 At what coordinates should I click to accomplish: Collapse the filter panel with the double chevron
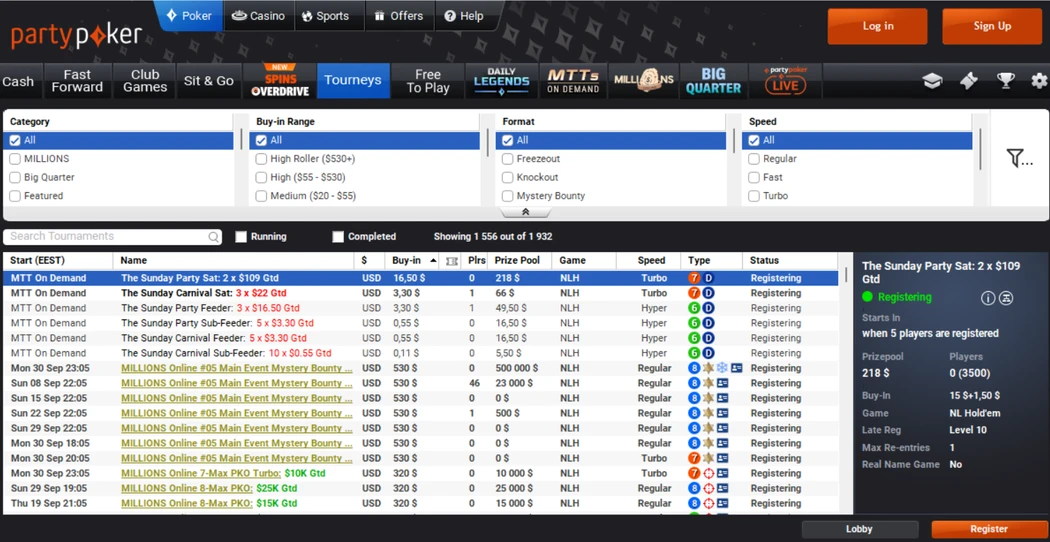click(x=526, y=212)
